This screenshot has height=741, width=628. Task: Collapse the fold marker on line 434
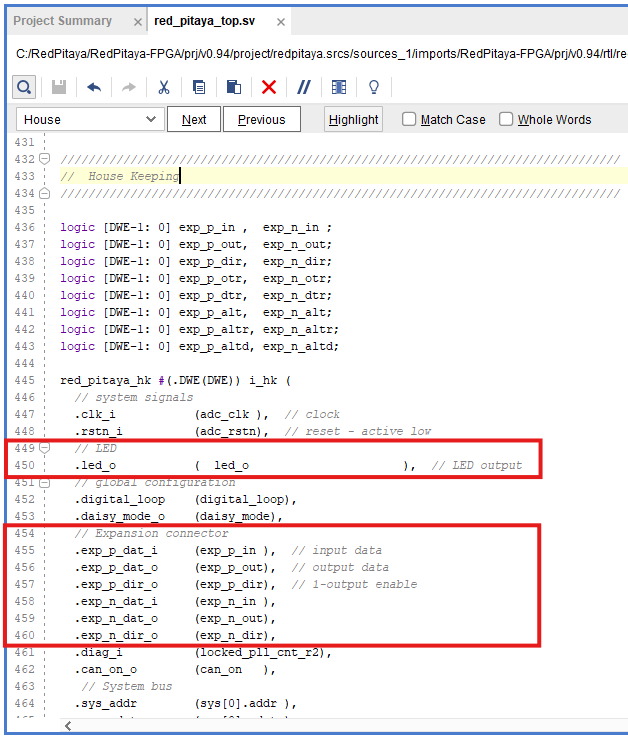point(44,193)
